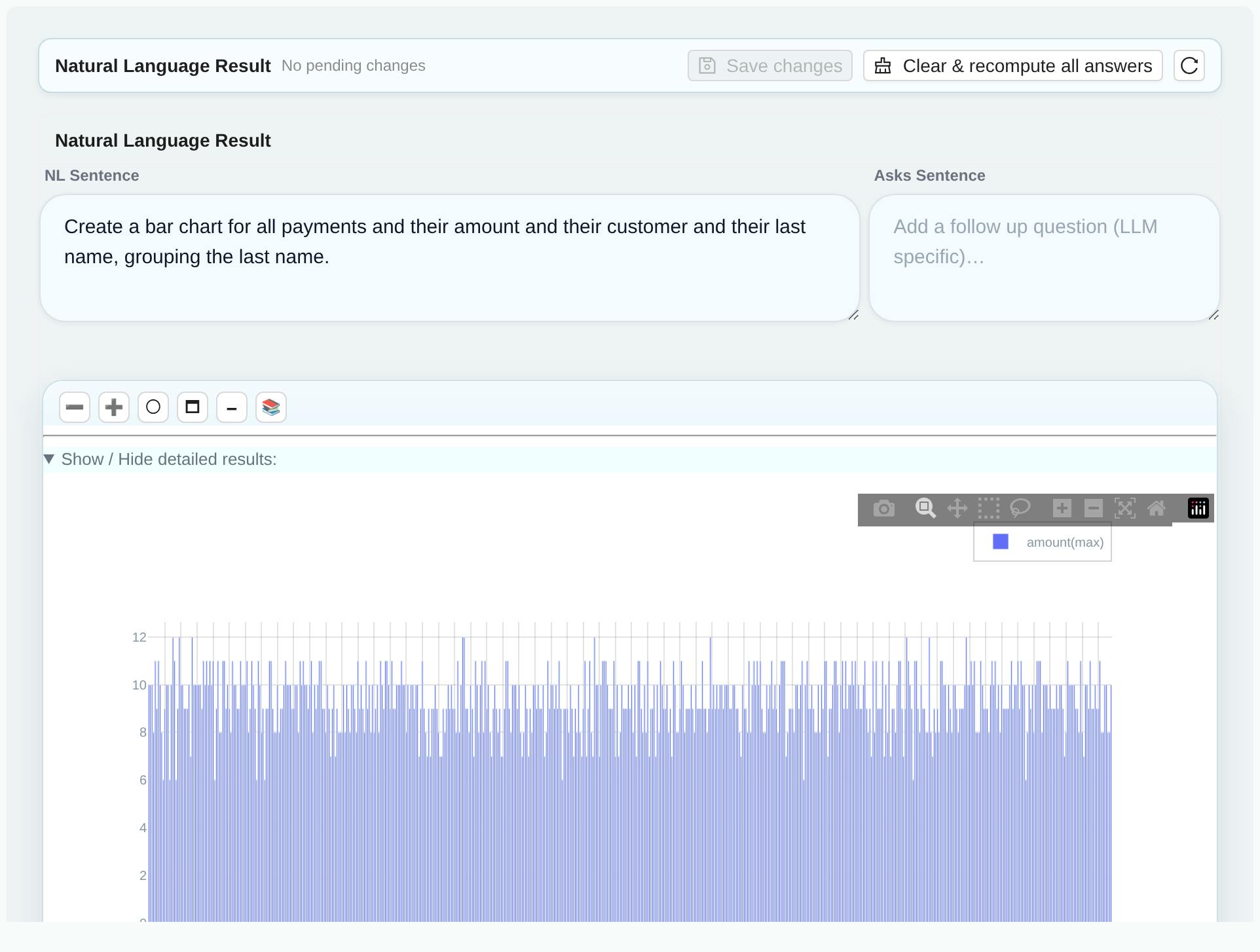
Task: Toggle the amount(max) legend color swatch
Action: (x=1001, y=541)
